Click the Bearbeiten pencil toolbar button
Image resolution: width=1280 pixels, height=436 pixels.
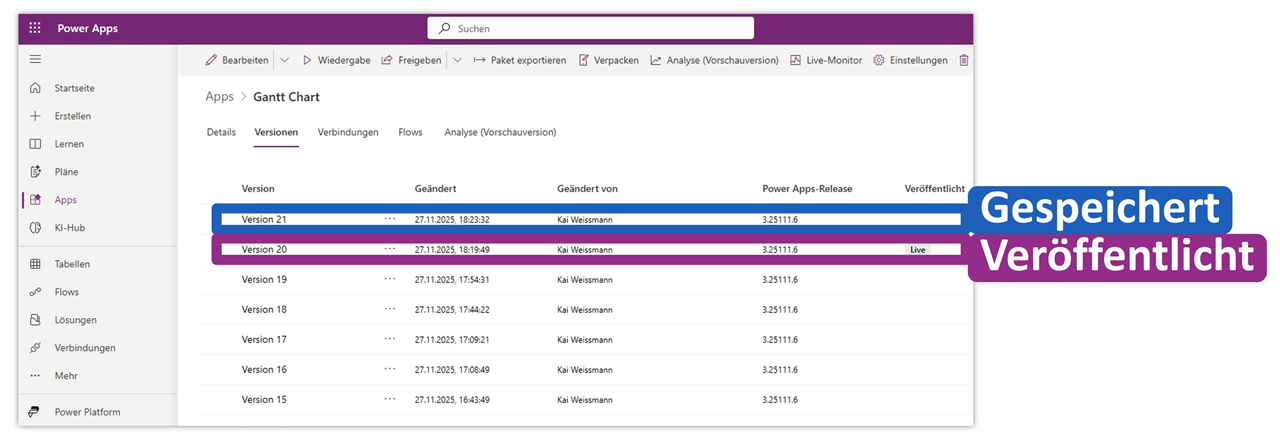[237, 60]
